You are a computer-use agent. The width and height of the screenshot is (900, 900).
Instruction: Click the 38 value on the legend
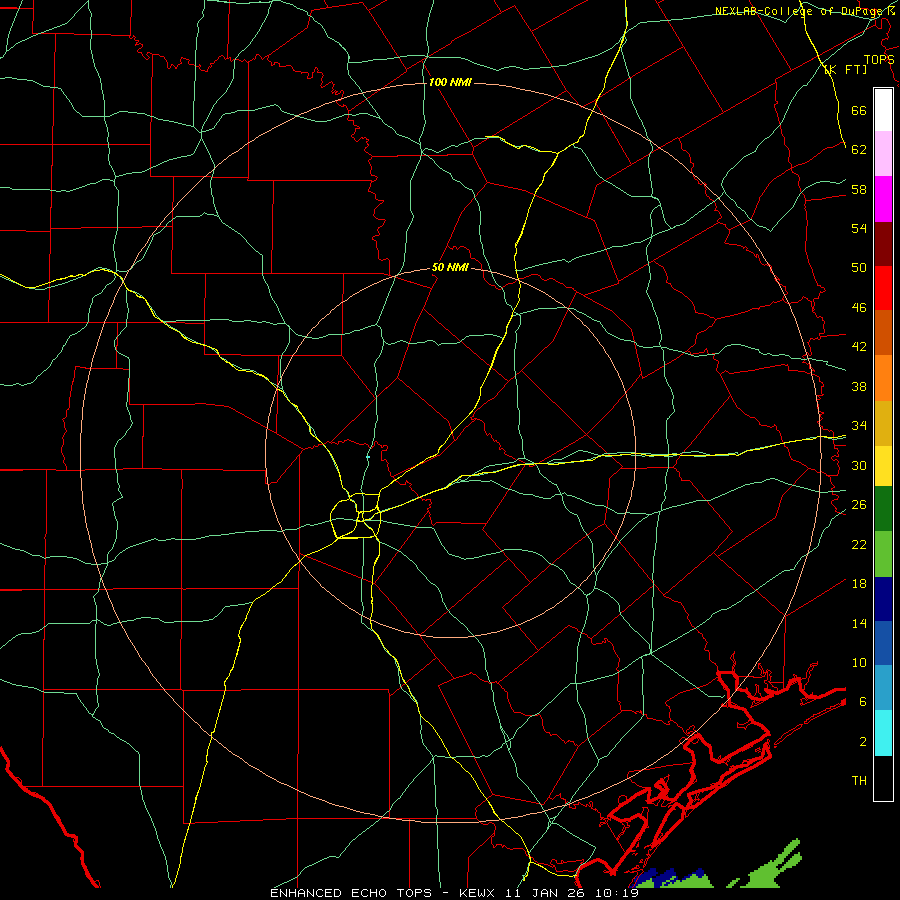coord(859,386)
